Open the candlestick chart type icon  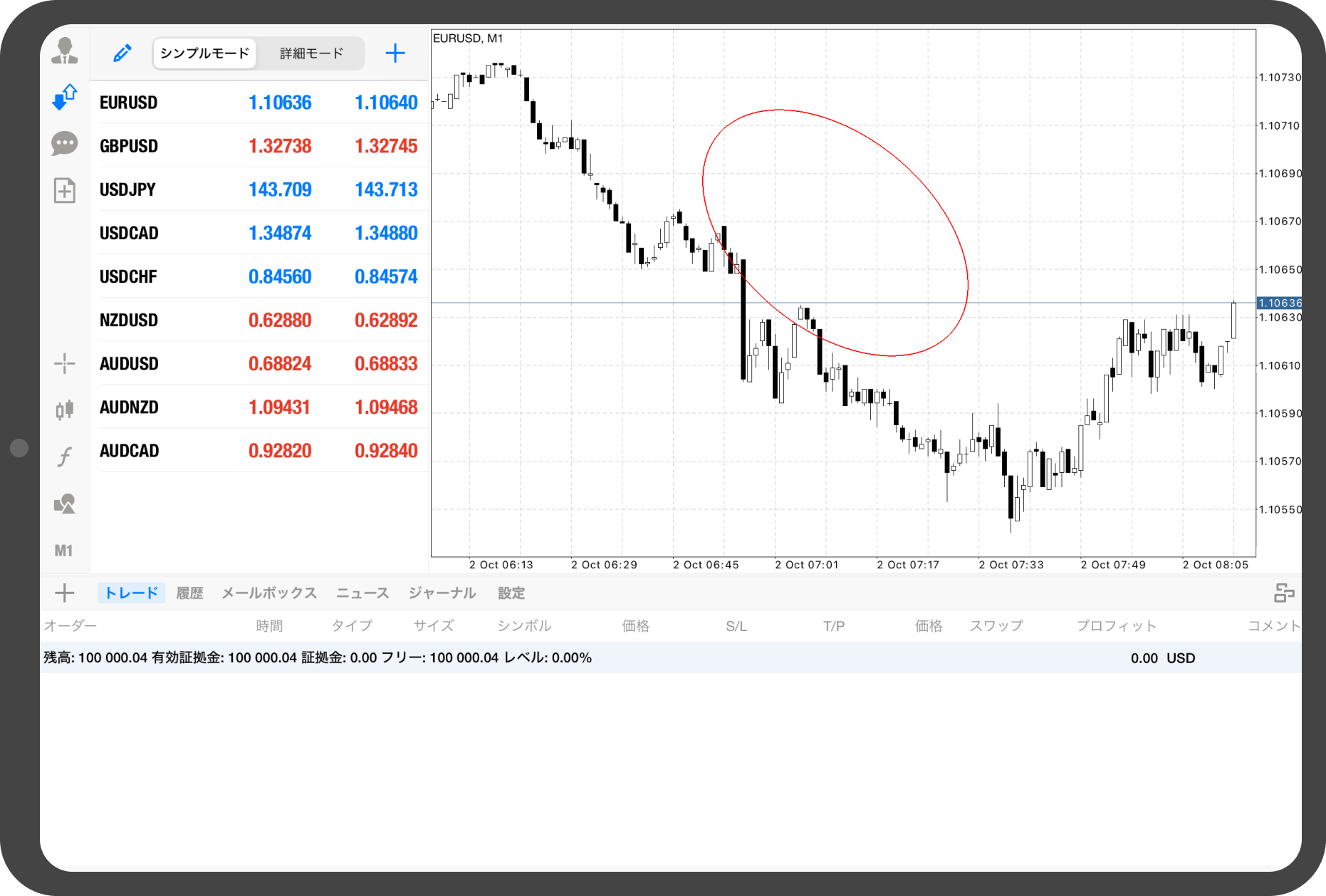(x=65, y=410)
